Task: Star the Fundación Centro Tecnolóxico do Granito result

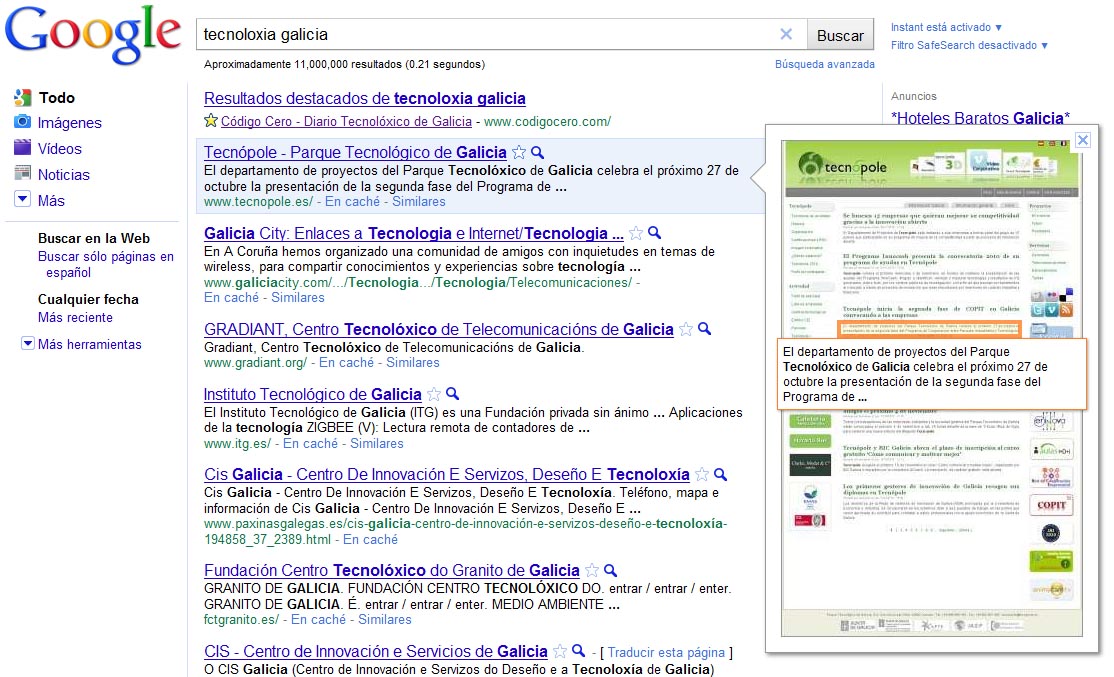Action: tap(592, 570)
